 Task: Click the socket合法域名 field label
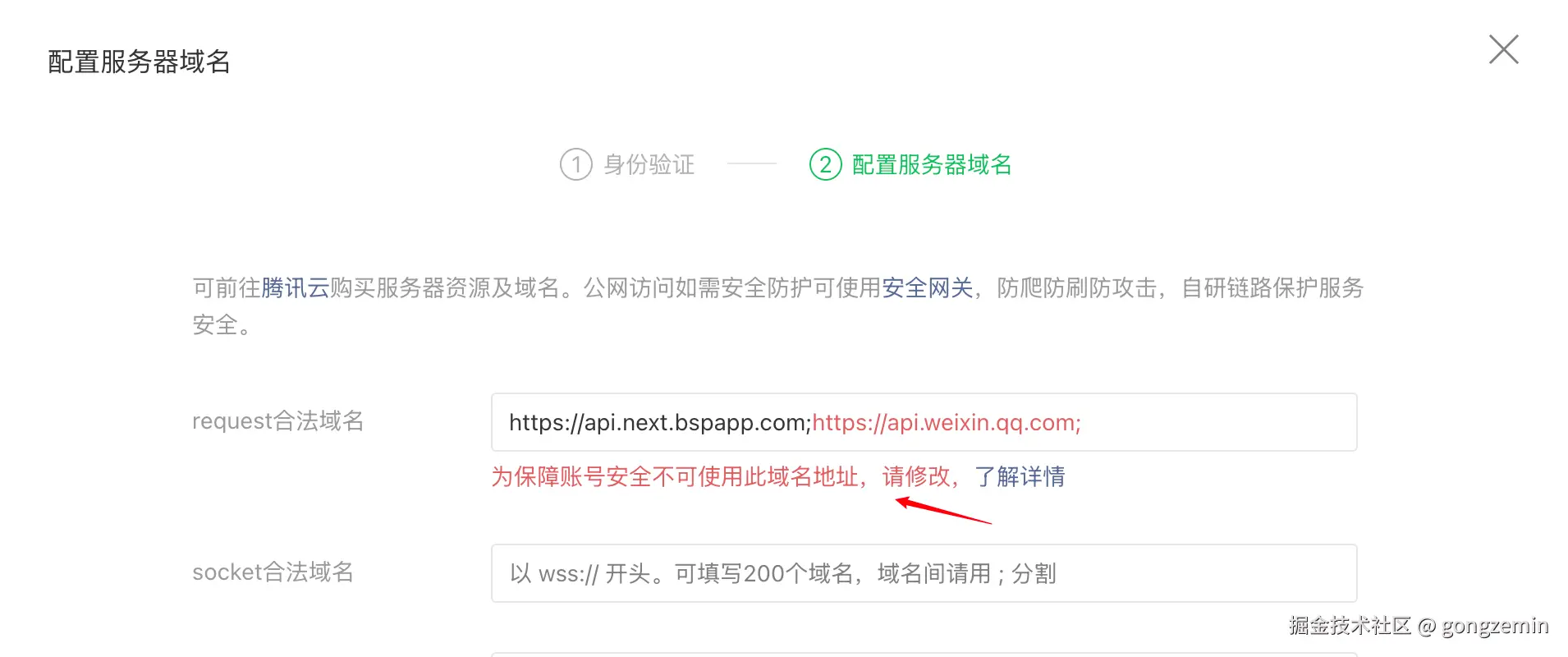(x=273, y=572)
